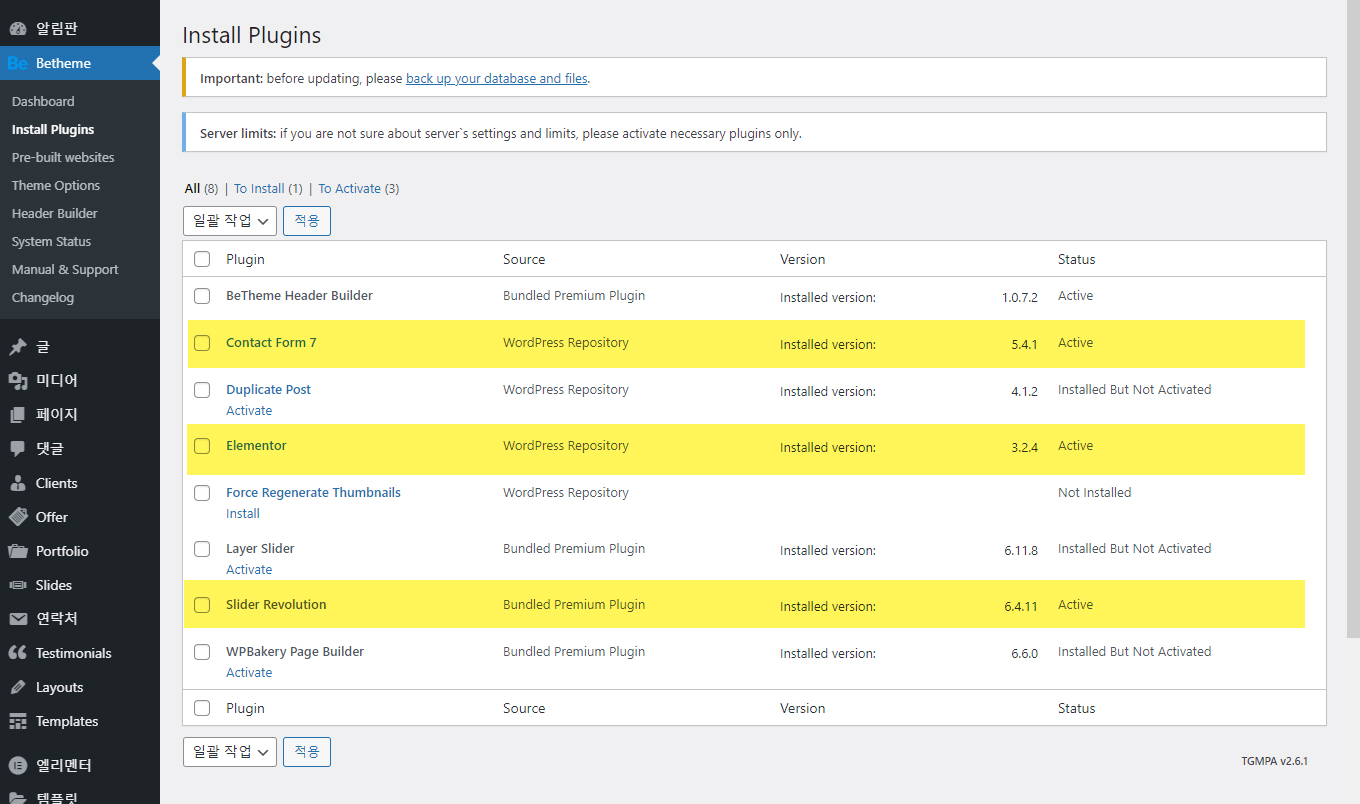Click the media icon beside 미디어

[18, 381]
